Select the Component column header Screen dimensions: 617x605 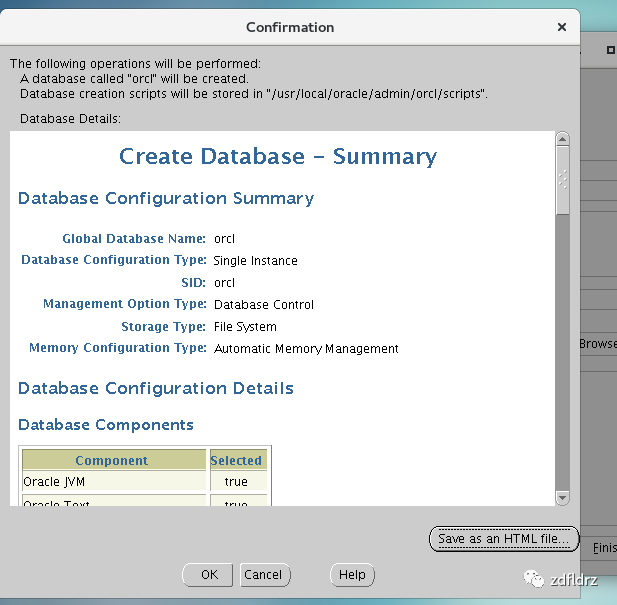114,460
